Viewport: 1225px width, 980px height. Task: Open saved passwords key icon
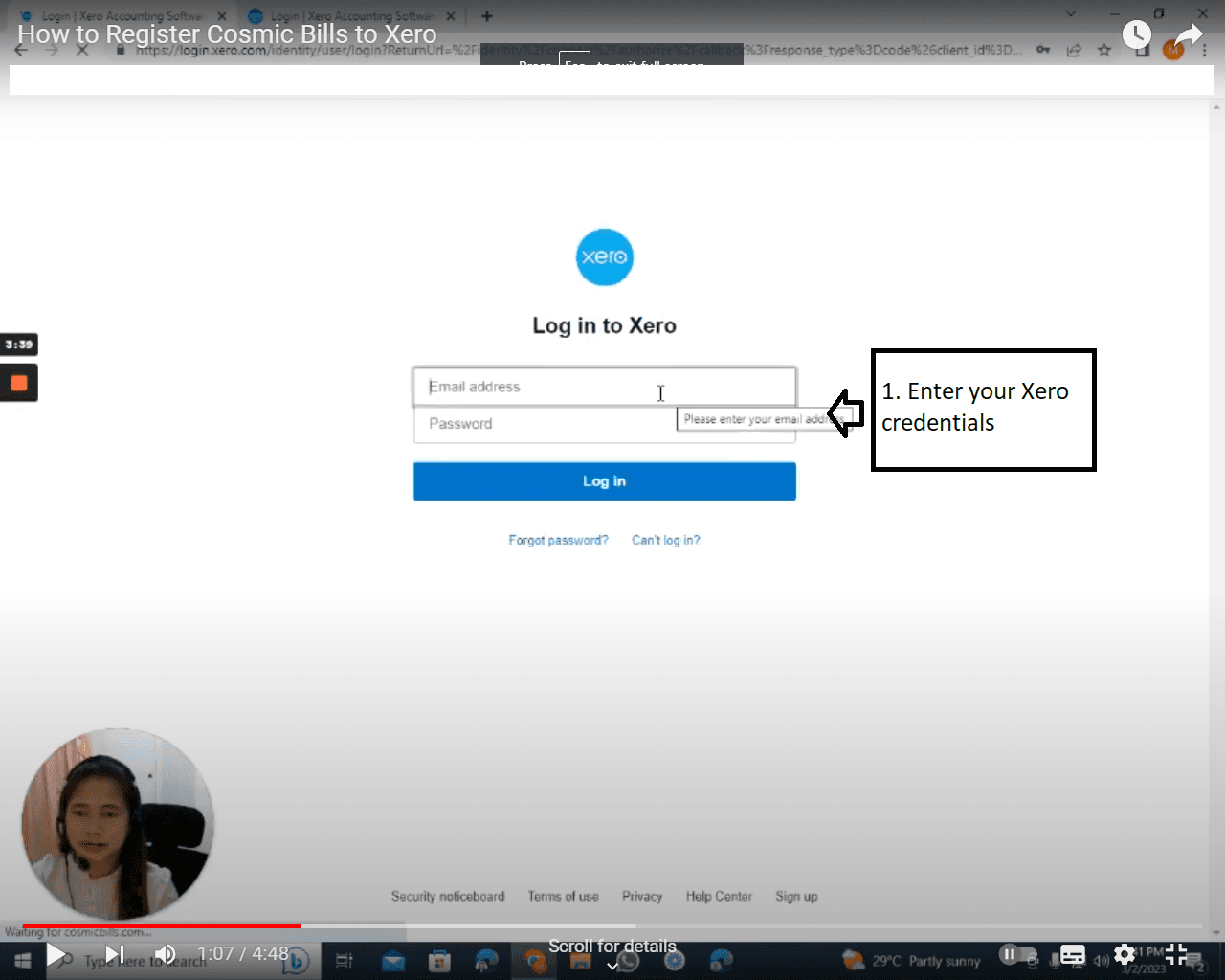coord(1043,50)
